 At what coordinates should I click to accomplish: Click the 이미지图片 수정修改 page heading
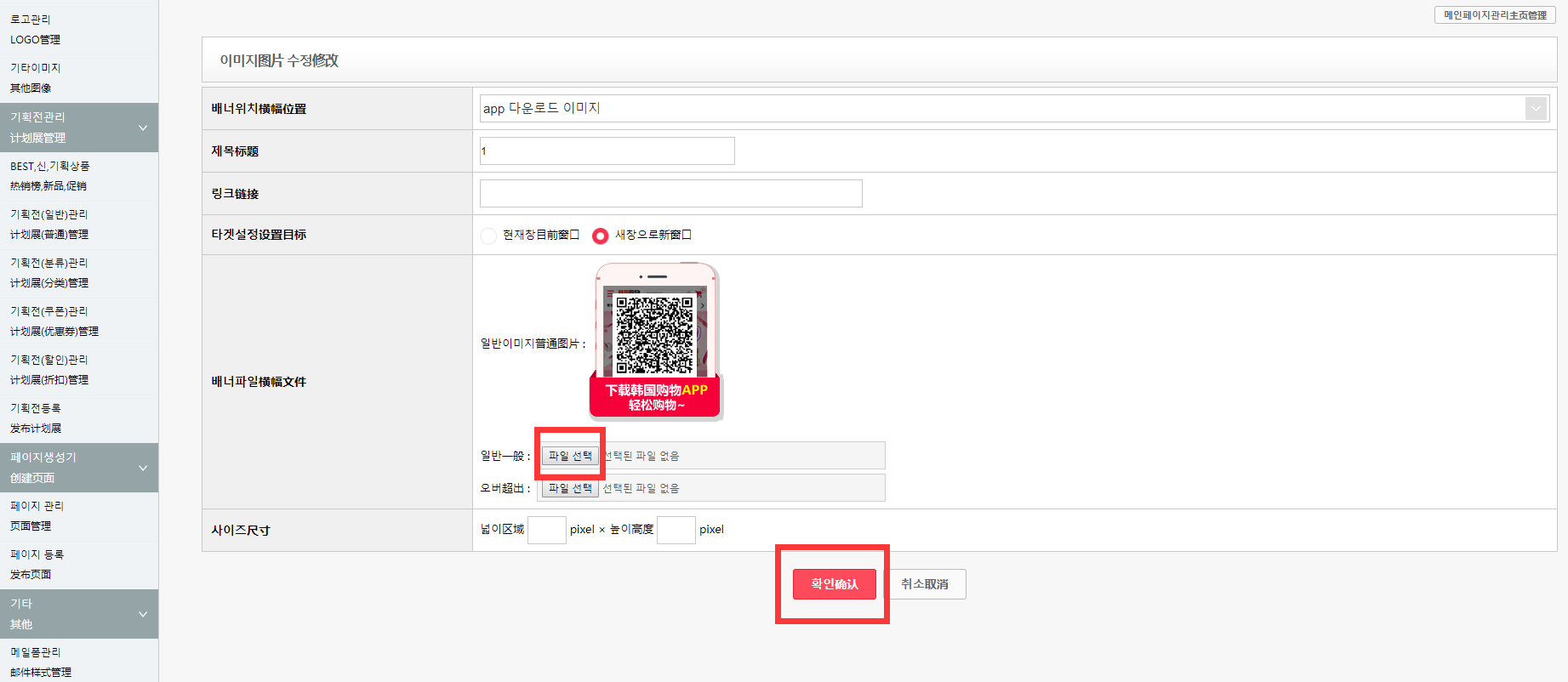coord(279,60)
